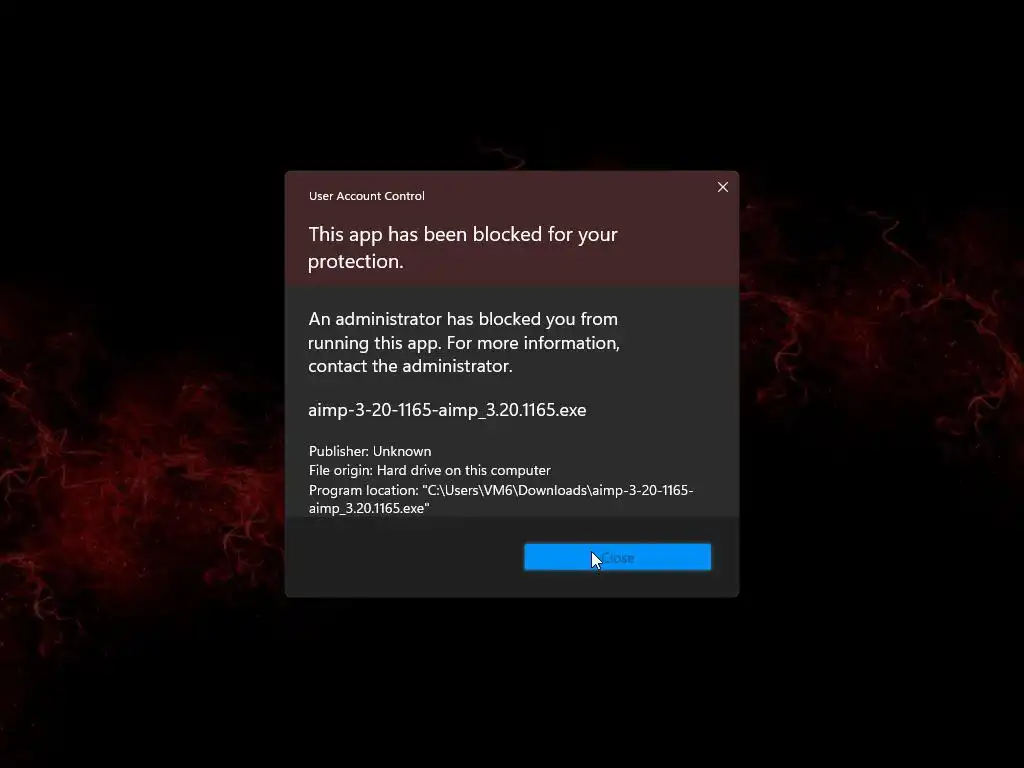Select the "User Account Control" title text
The width and height of the screenshot is (1024, 768).
pyautogui.click(x=366, y=196)
